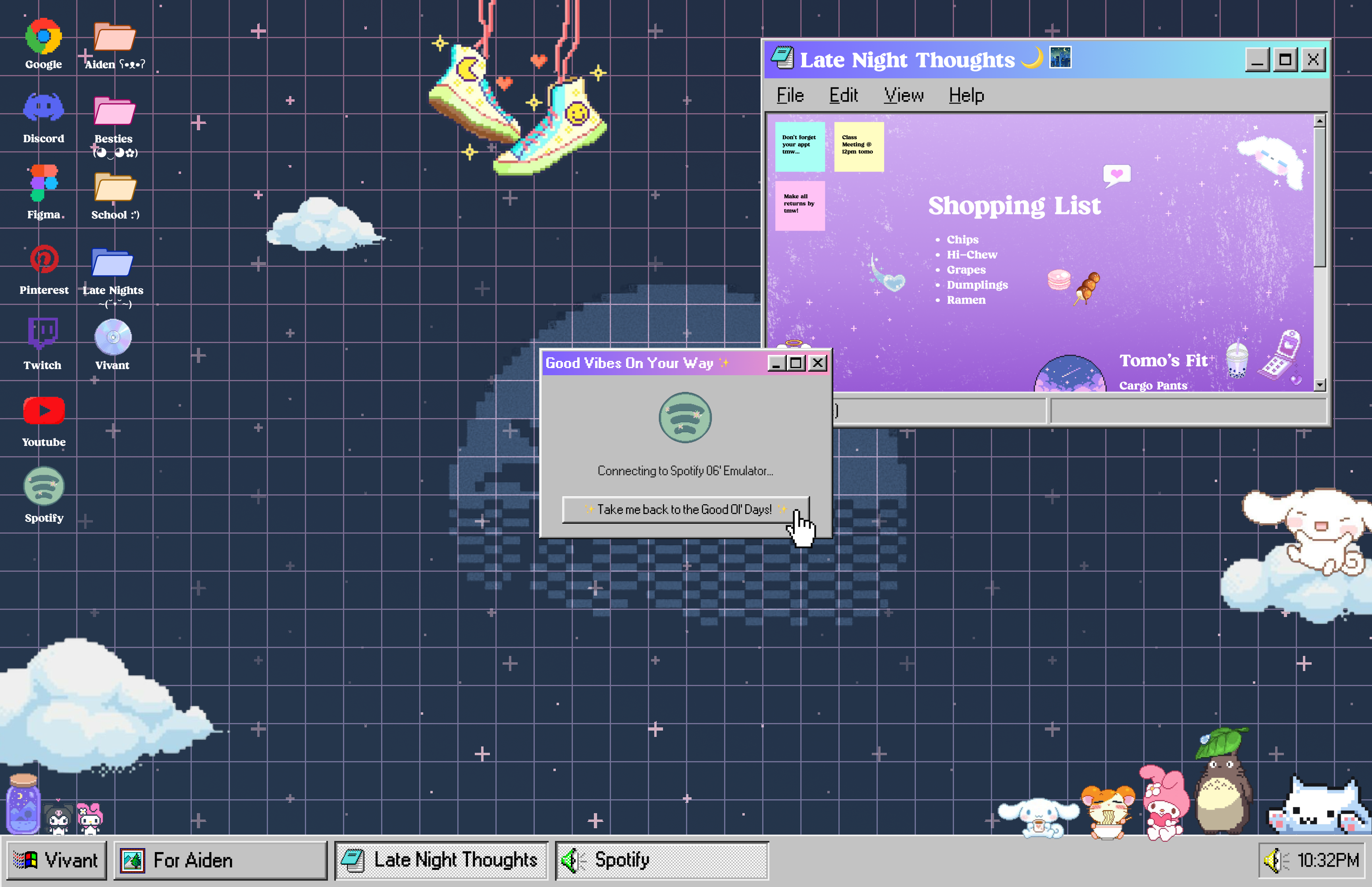The image size is (1372, 887).
Task: Open the View menu
Action: point(903,96)
